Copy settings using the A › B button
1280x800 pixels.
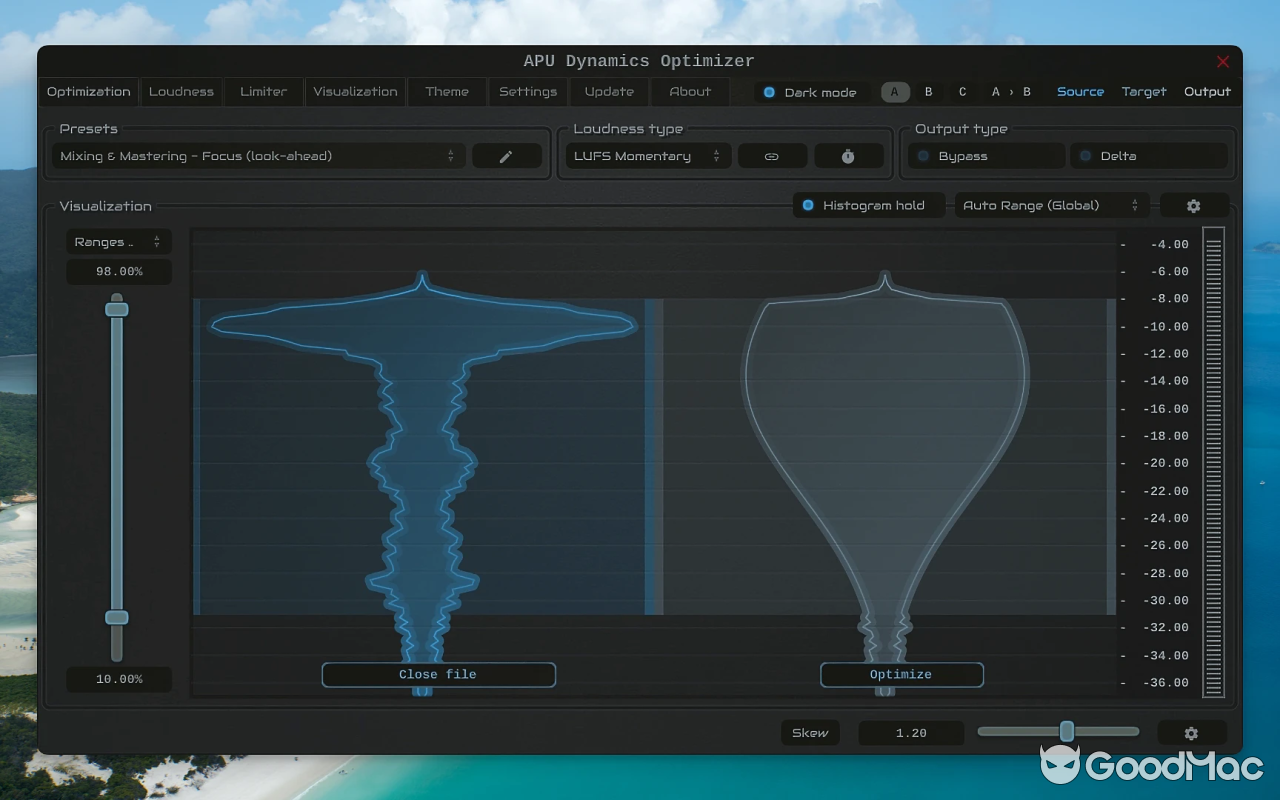tap(1010, 91)
